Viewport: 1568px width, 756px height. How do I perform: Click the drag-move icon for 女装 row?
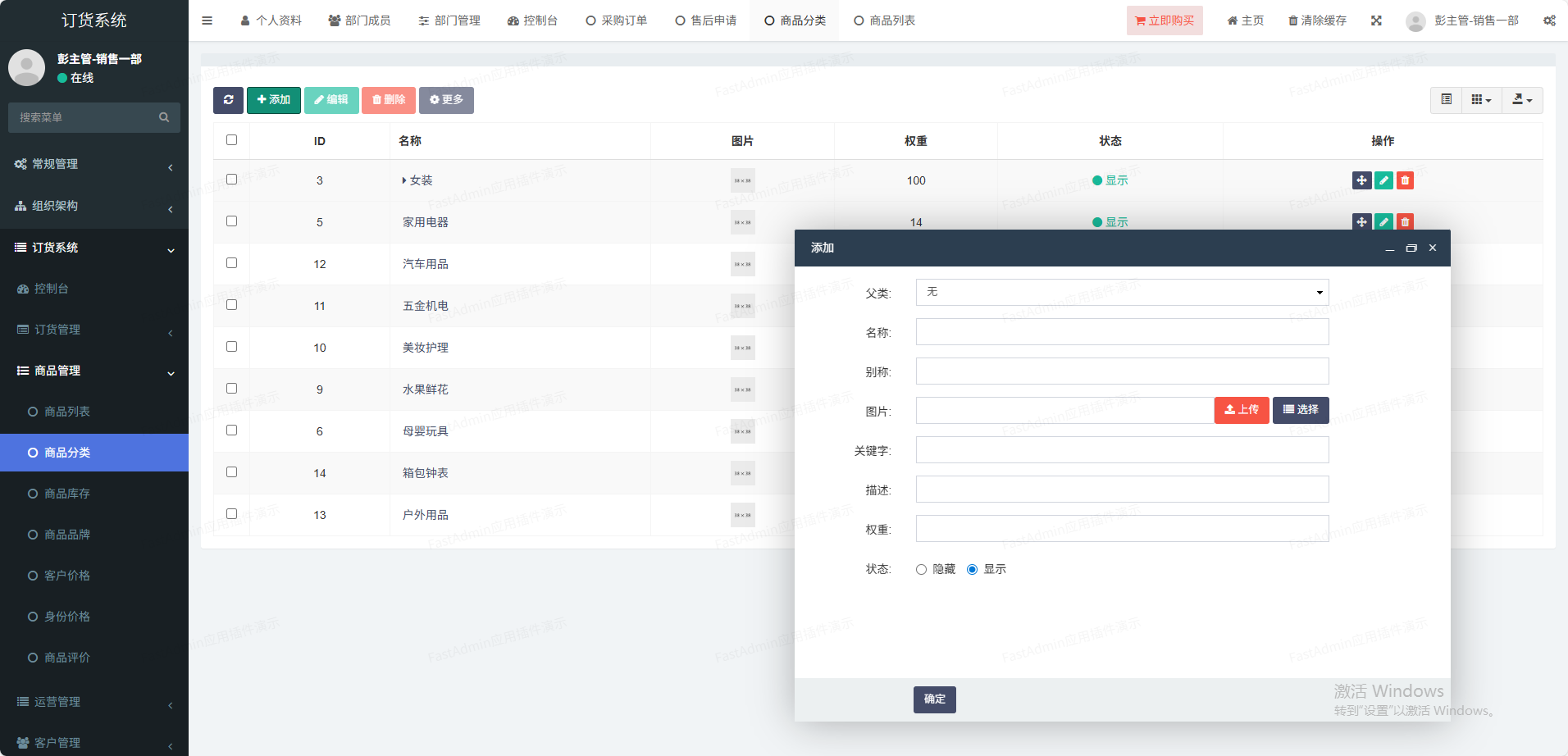(x=1361, y=180)
